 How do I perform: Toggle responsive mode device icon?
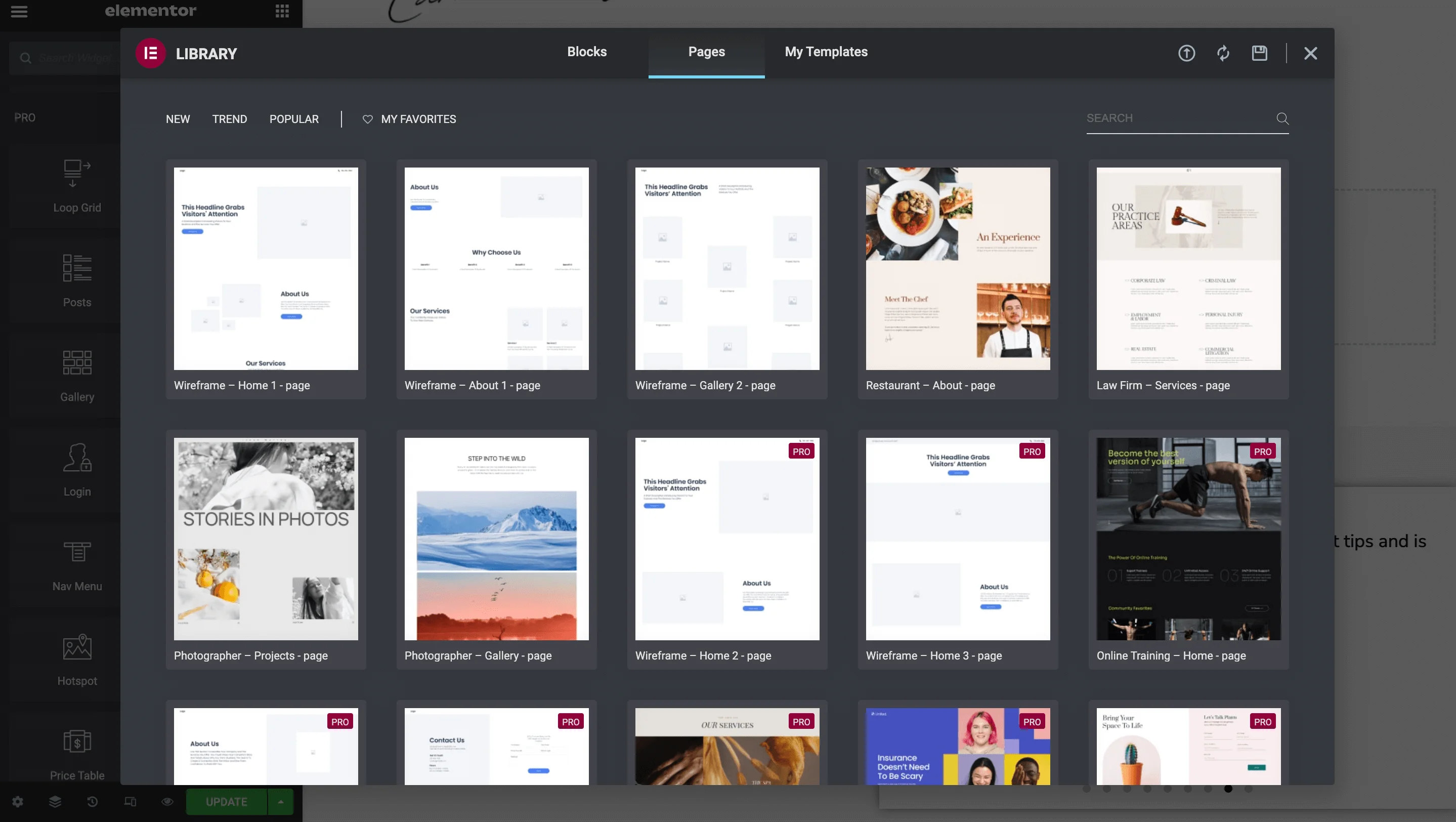[x=130, y=802]
